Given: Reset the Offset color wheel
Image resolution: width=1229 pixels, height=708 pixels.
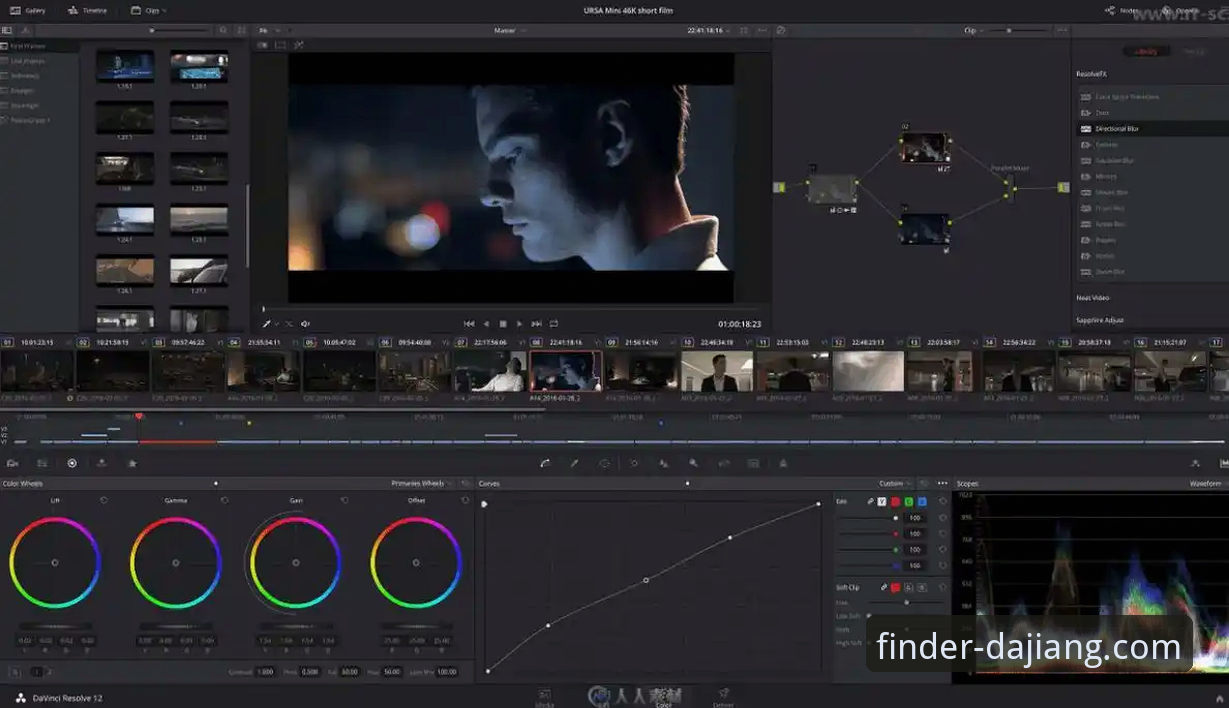Looking at the screenshot, I should click(x=464, y=499).
